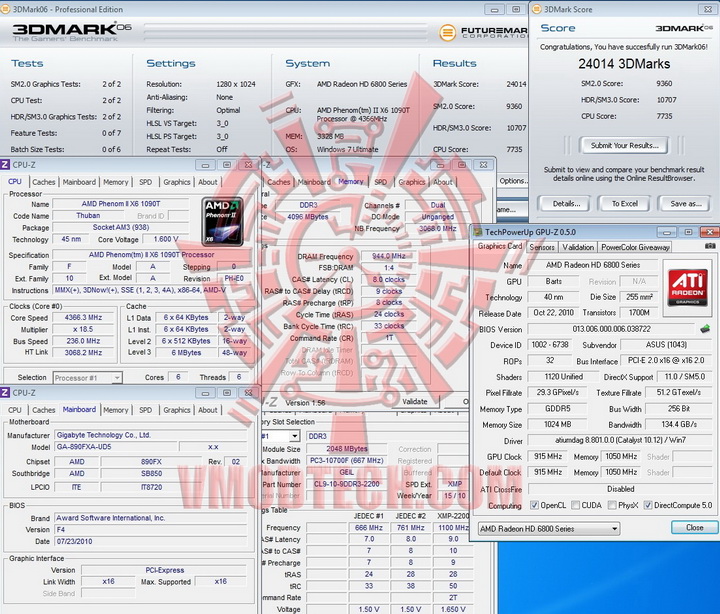This screenshot has height=614, width=720.
Task: Click the Close button in GPU-Z
Action: coord(694,528)
